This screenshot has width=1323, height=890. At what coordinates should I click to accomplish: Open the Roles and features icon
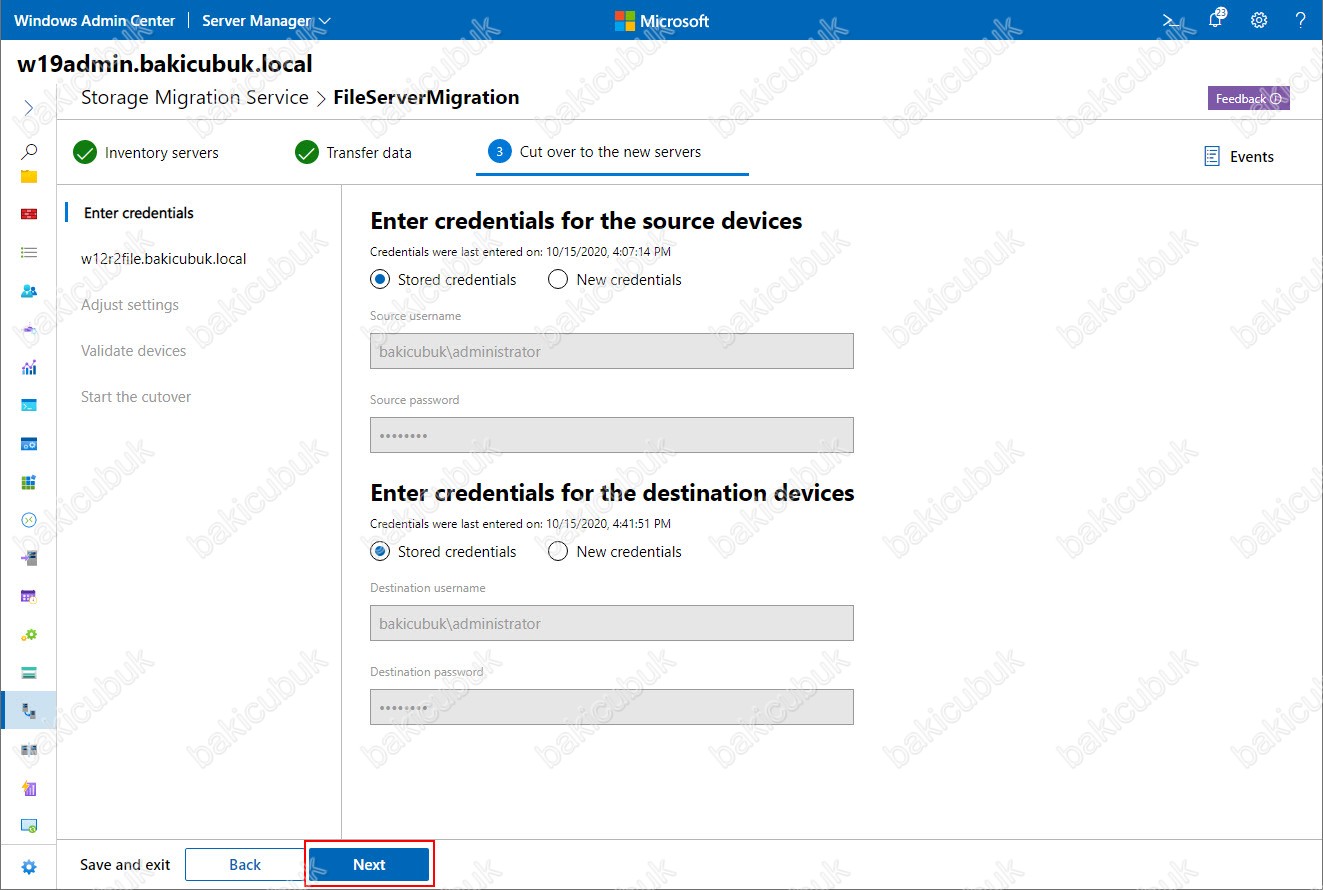point(29,558)
